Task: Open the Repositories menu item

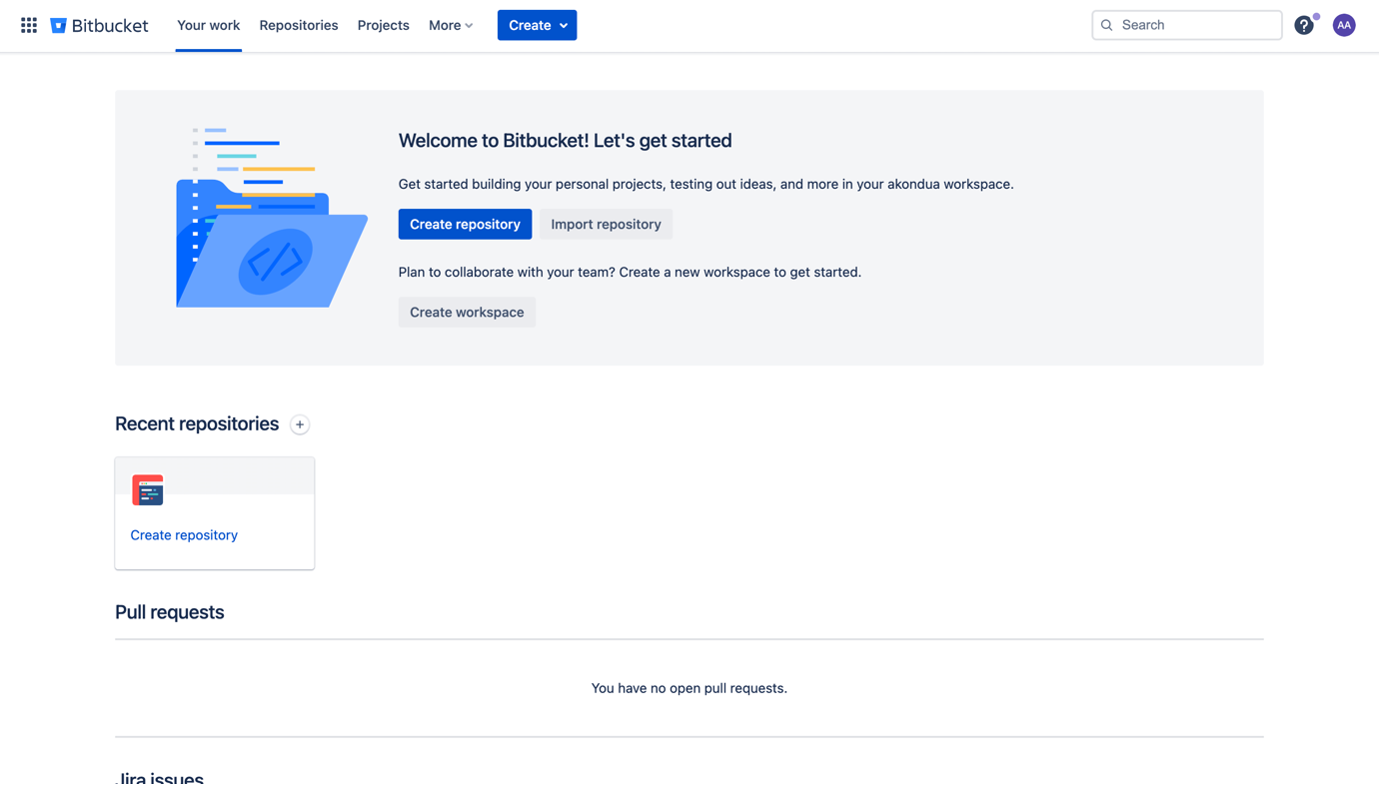Action: pos(298,25)
